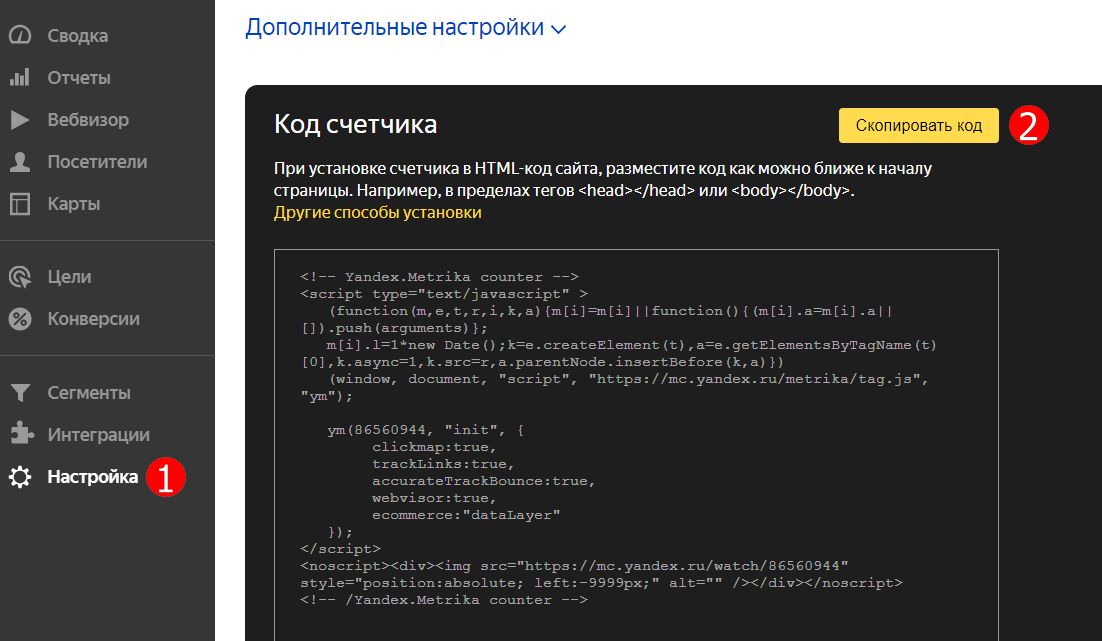Click the m[i].l=1*new Date() code line
This screenshot has height=641, width=1102.
click(631, 345)
